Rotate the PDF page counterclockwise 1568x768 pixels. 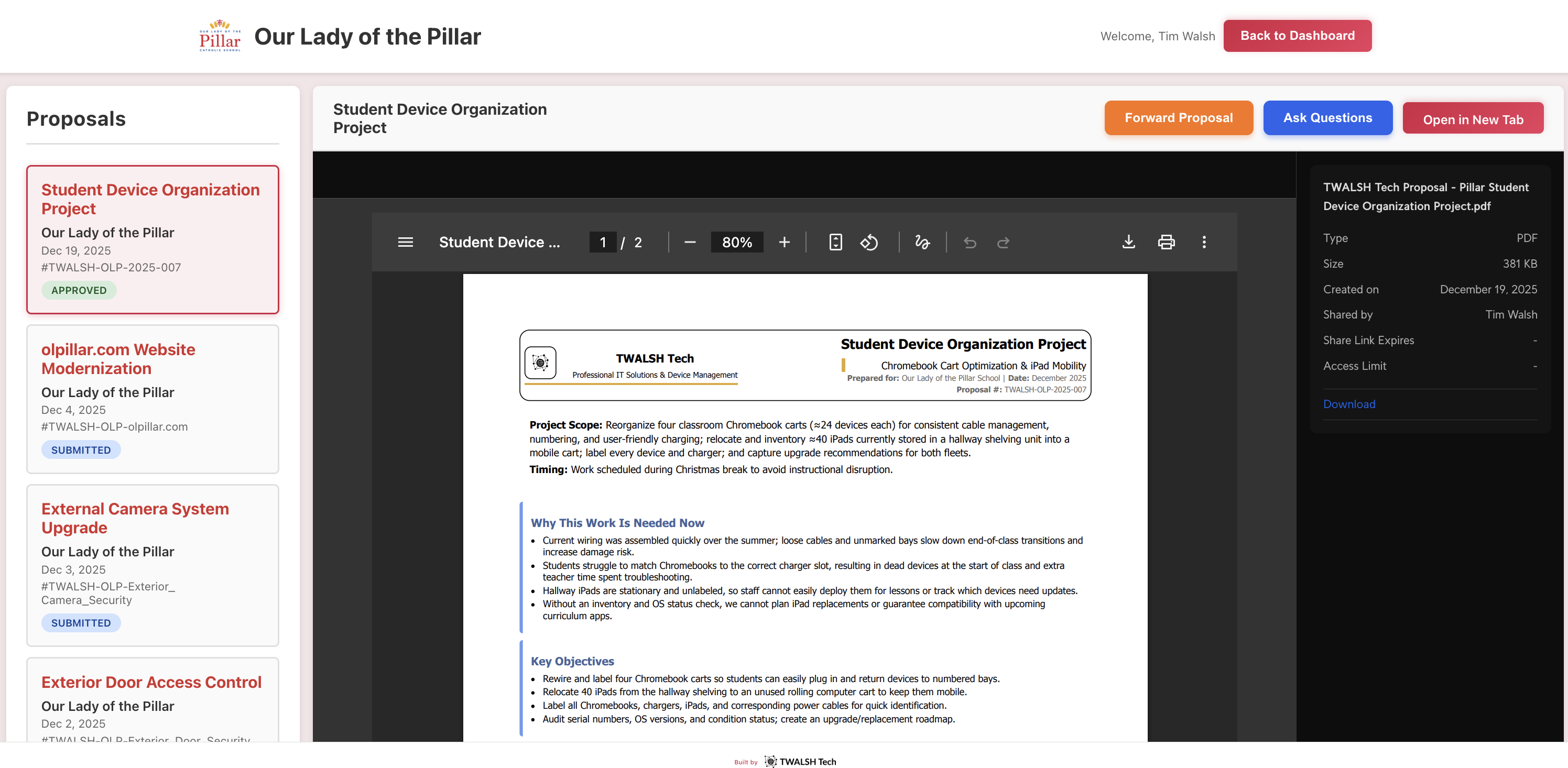point(869,242)
